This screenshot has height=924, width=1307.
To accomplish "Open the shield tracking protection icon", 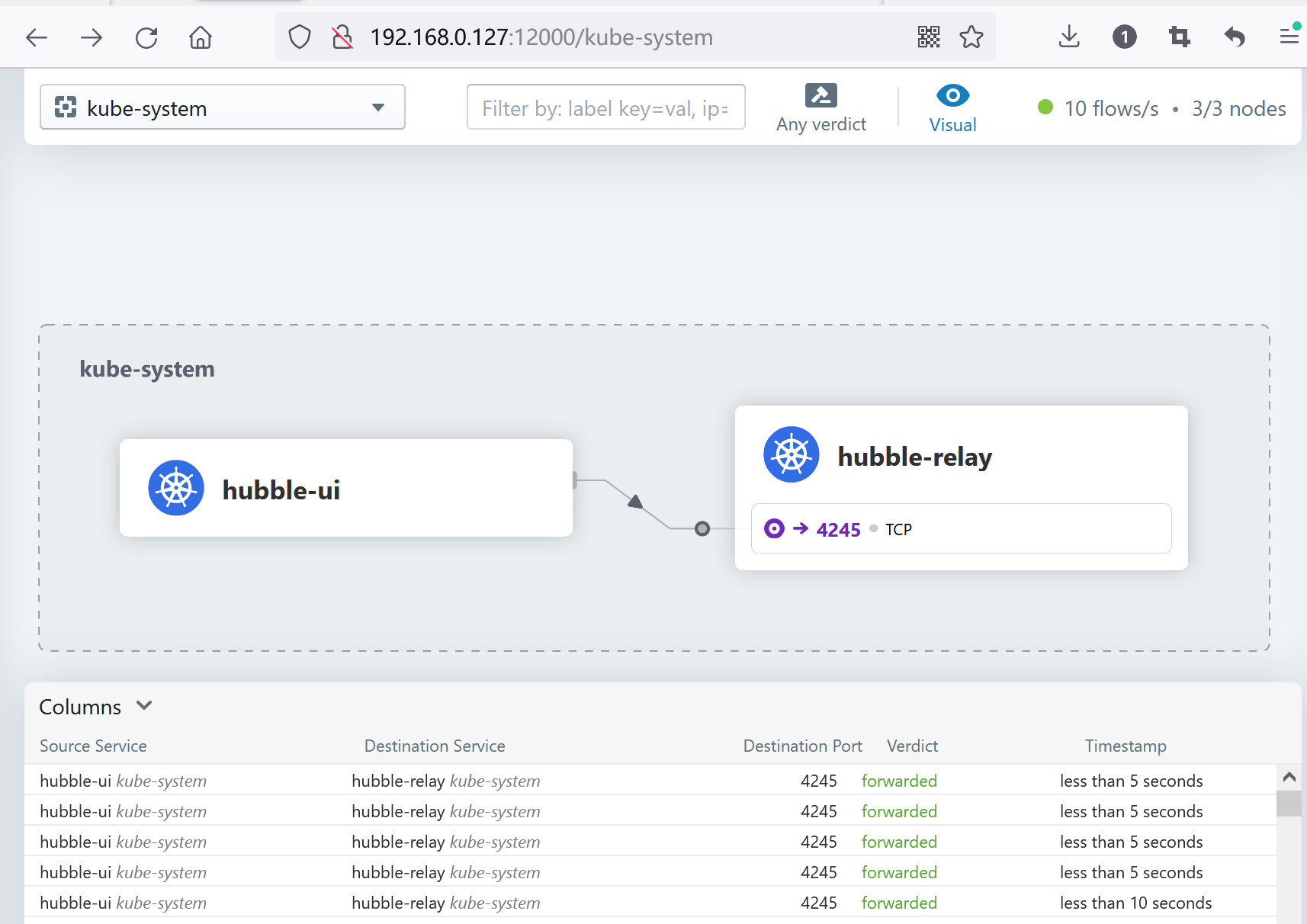I will (x=300, y=37).
